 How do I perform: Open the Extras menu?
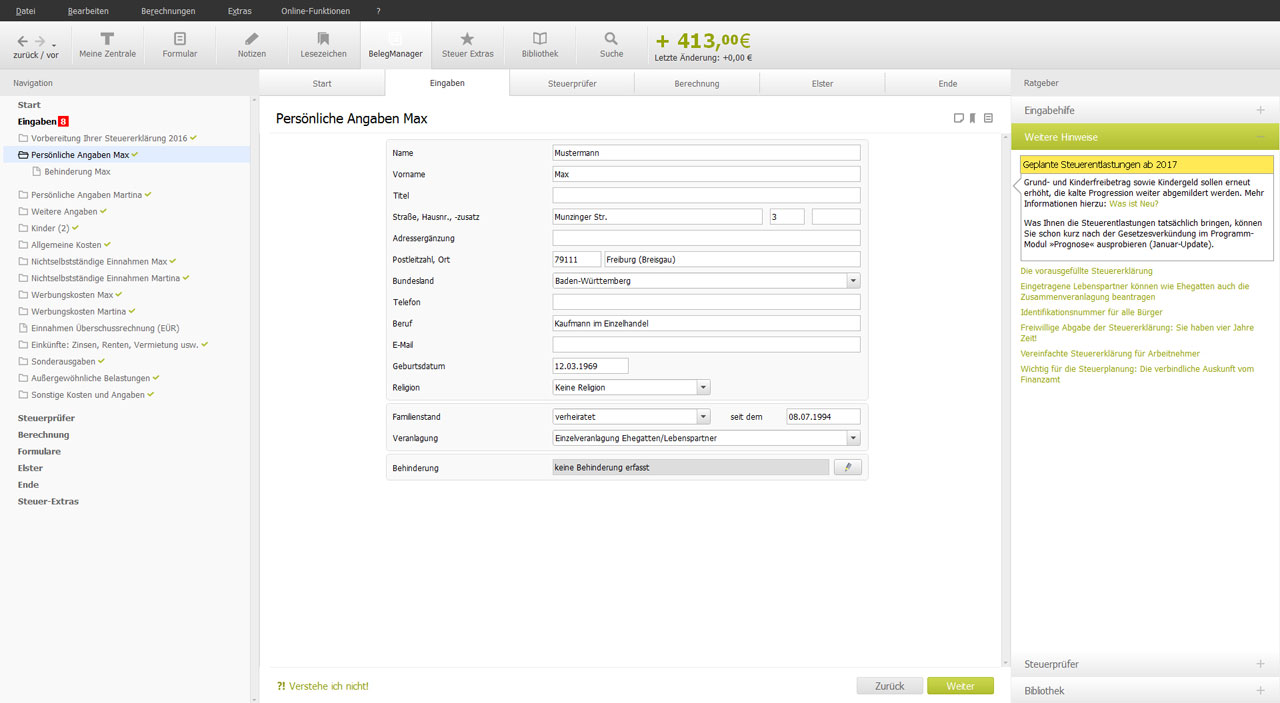[x=239, y=11]
